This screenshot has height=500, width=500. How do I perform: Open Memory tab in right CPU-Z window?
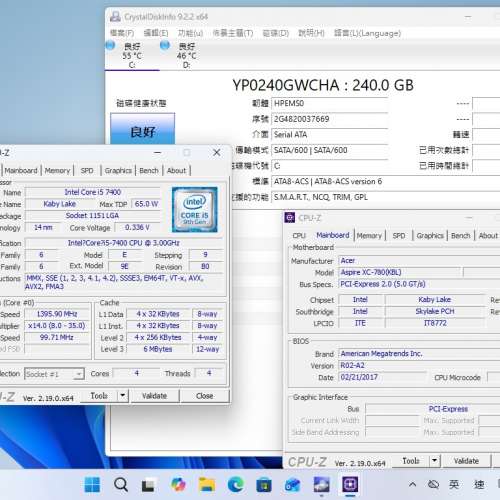[x=369, y=235]
